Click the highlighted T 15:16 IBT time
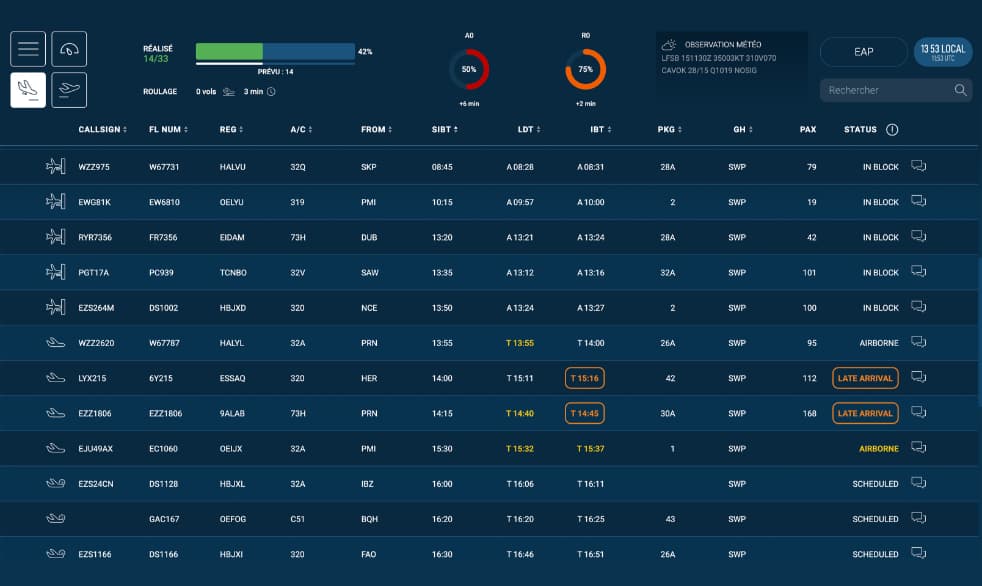 (x=584, y=378)
